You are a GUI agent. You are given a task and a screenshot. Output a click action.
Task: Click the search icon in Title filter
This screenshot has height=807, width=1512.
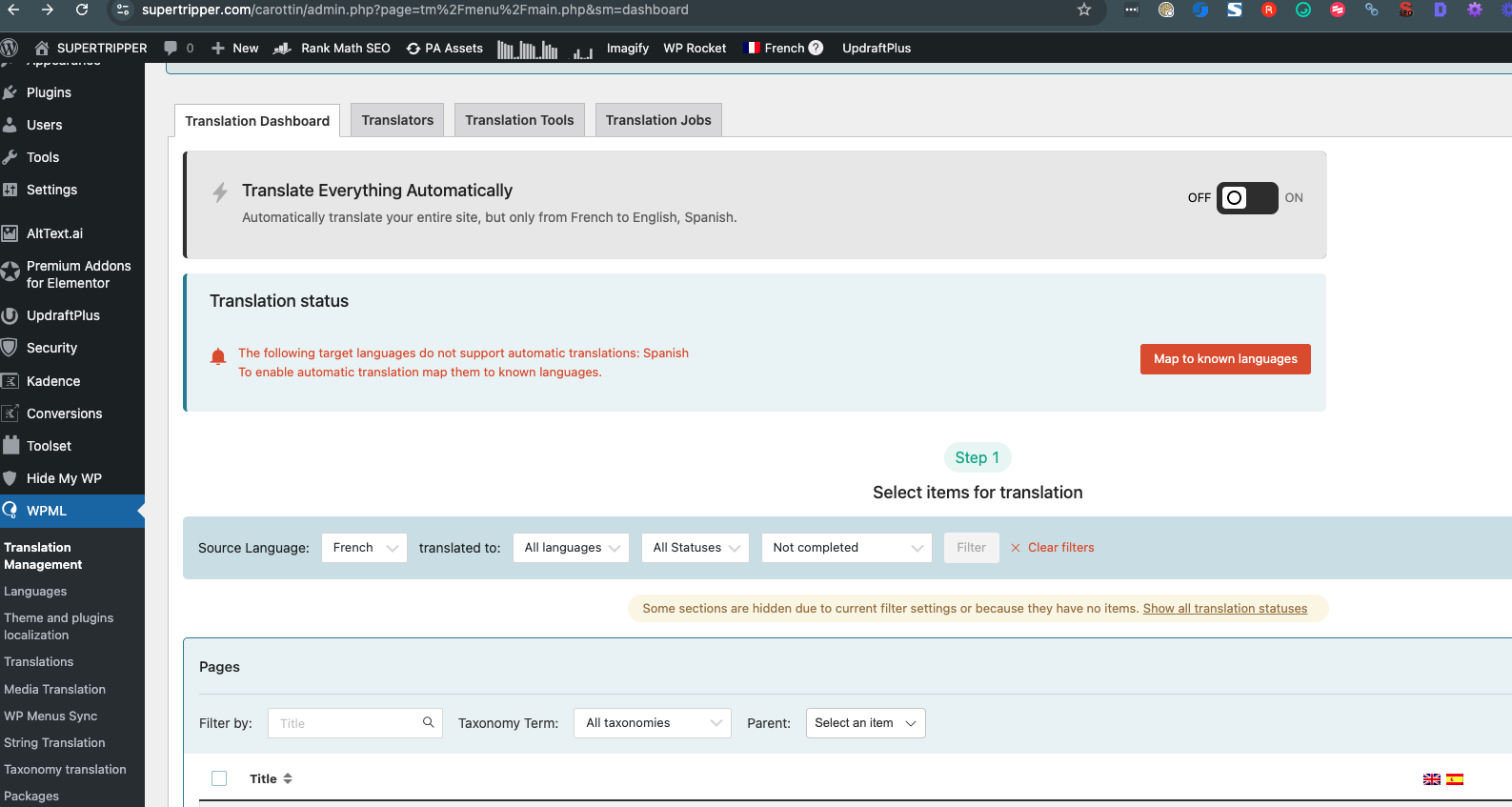429,722
